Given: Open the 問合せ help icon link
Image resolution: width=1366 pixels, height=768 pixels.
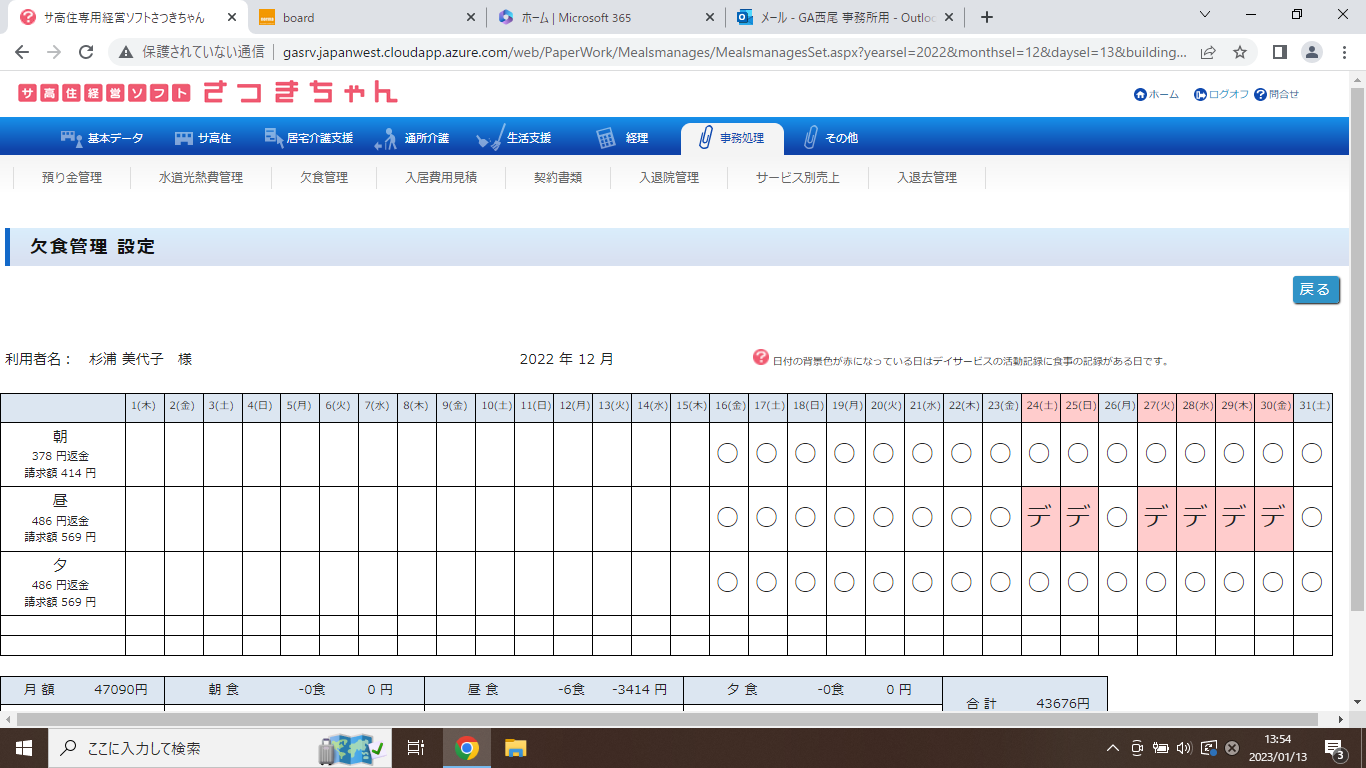Looking at the screenshot, I should point(1260,95).
